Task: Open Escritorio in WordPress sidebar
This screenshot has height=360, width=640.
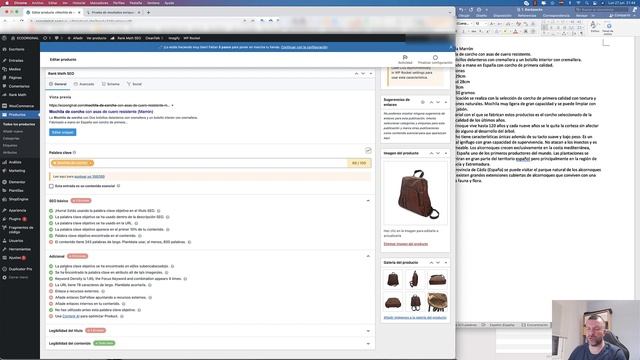Action: point(16,49)
